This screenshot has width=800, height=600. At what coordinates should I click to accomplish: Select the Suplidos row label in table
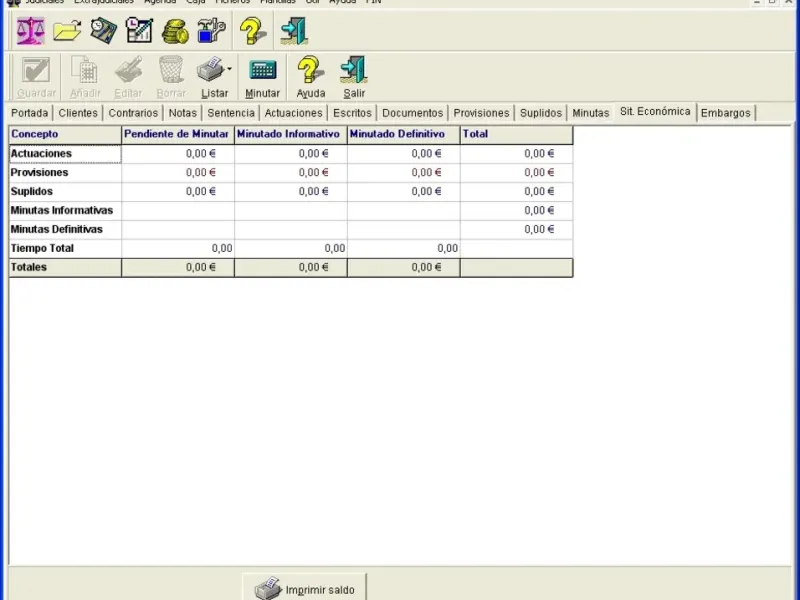click(65, 191)
